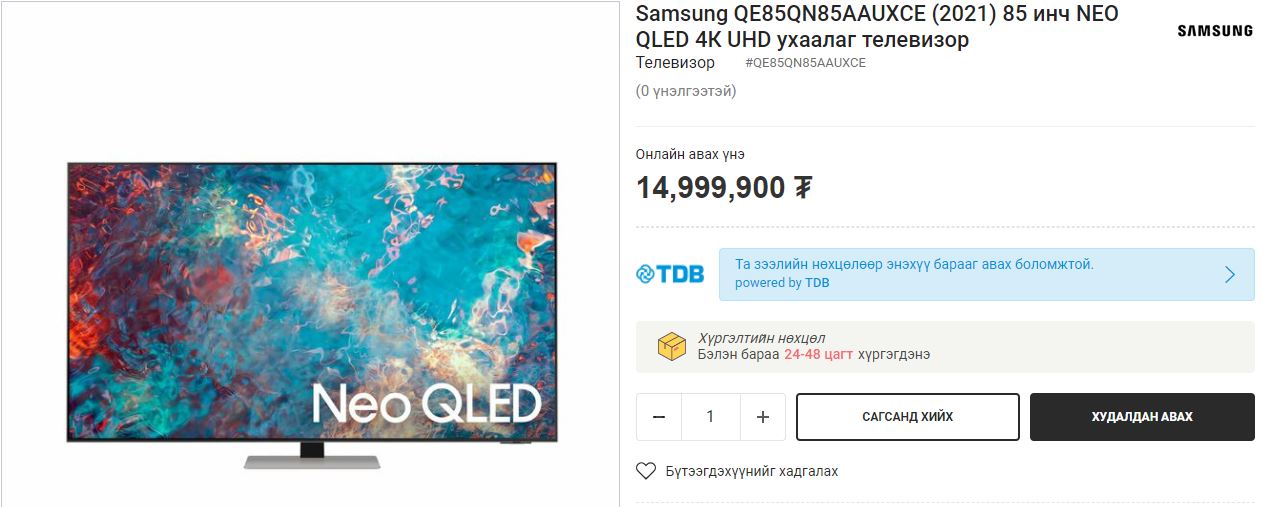
Task: Click the 14,999,900 ₮ price
Action: click(723, 188)
